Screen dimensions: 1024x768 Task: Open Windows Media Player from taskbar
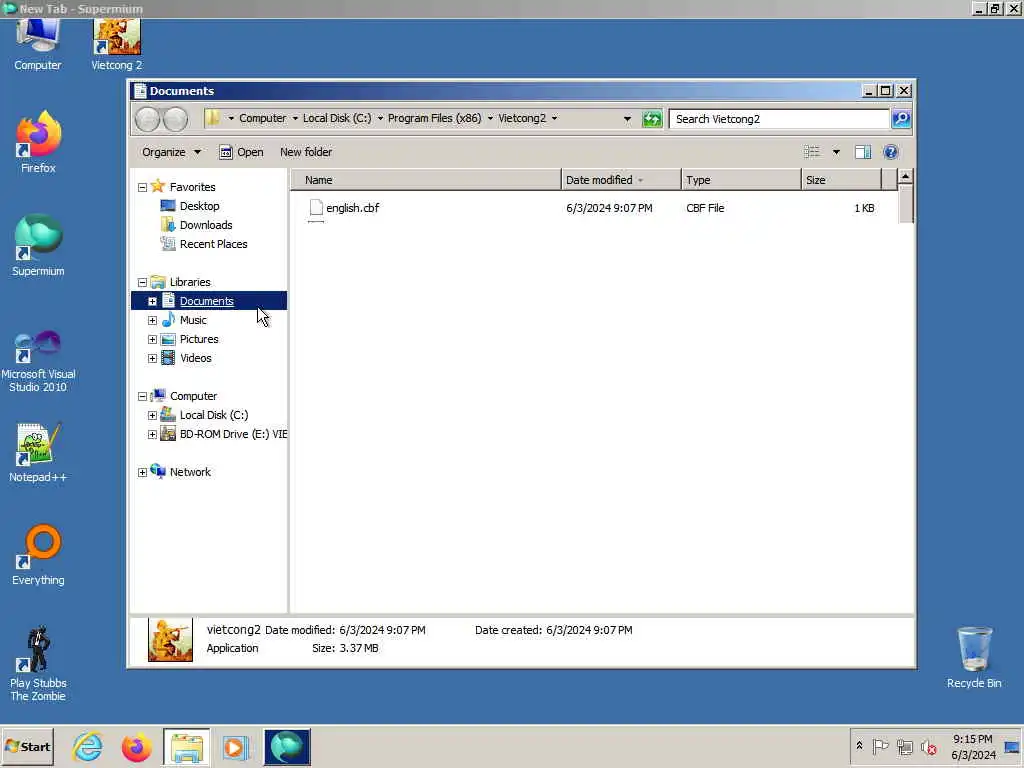point(236,746)
